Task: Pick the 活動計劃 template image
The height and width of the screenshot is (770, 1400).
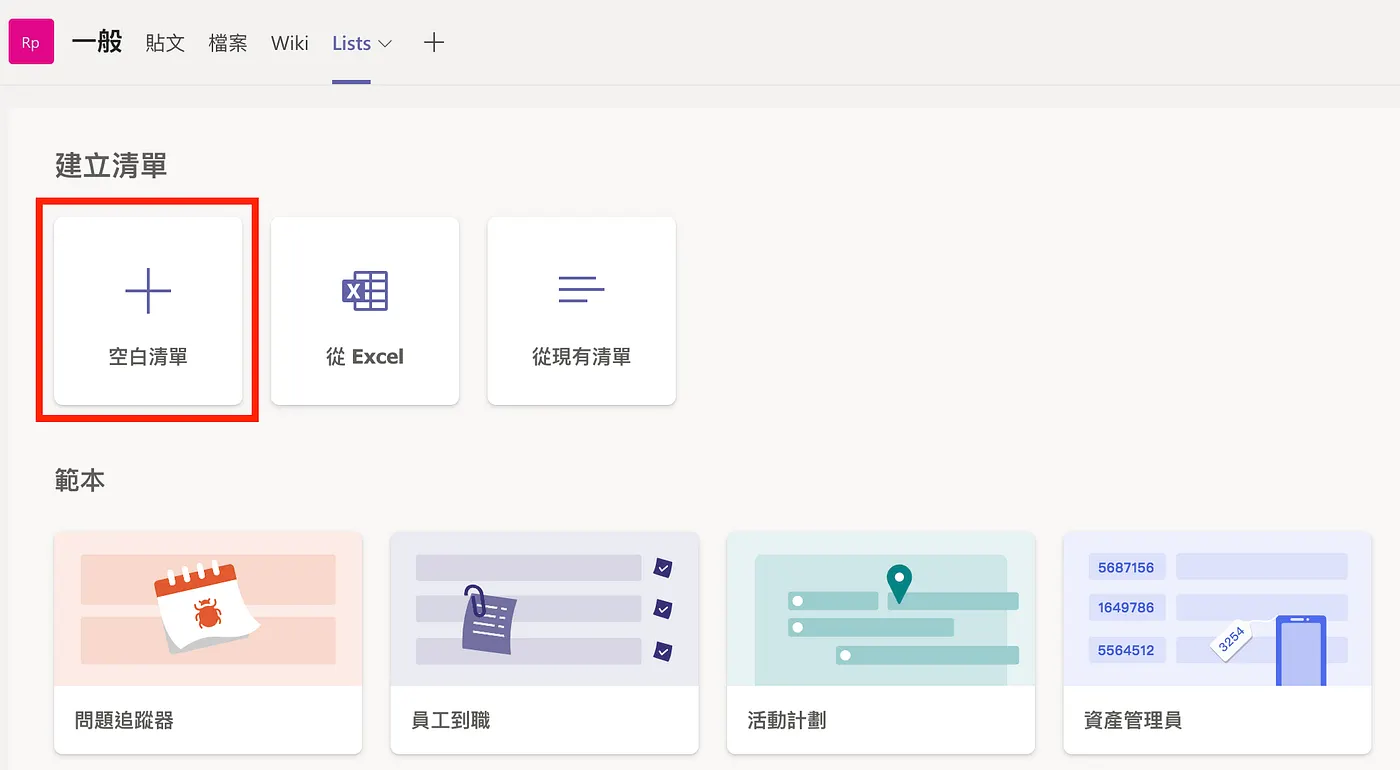Action: tap(881, 609)
